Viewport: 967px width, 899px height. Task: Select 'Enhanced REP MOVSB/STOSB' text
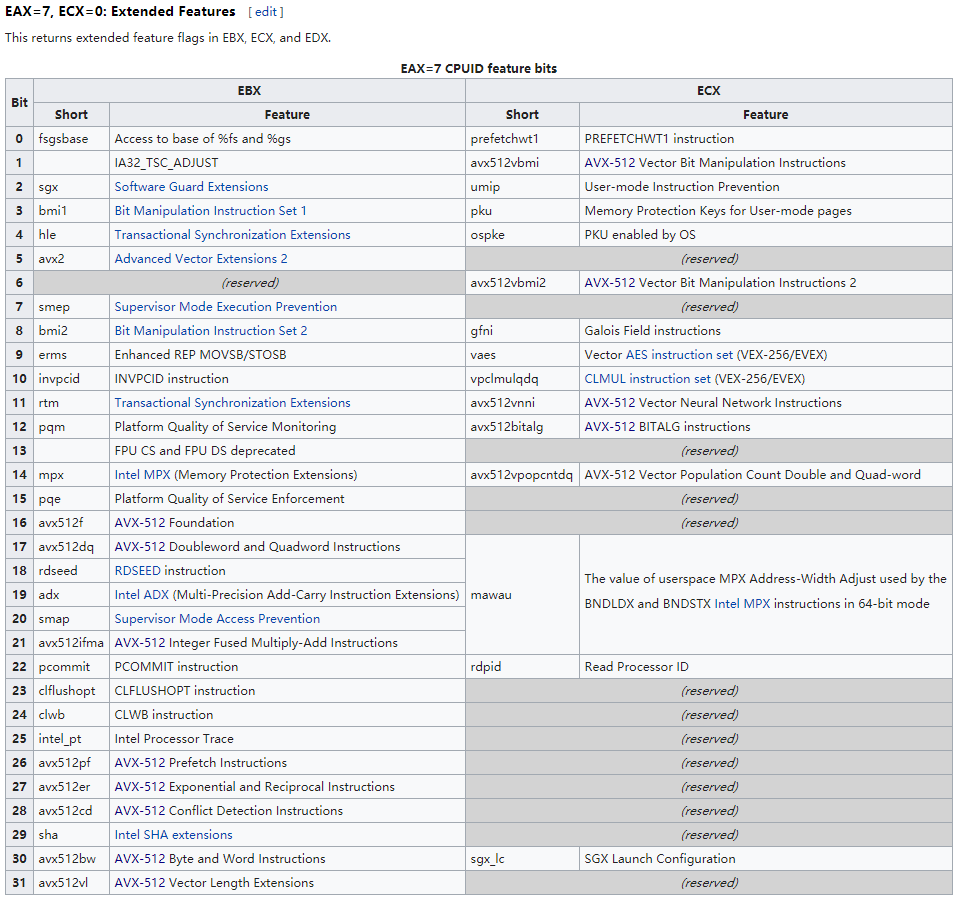click(200, 355)
